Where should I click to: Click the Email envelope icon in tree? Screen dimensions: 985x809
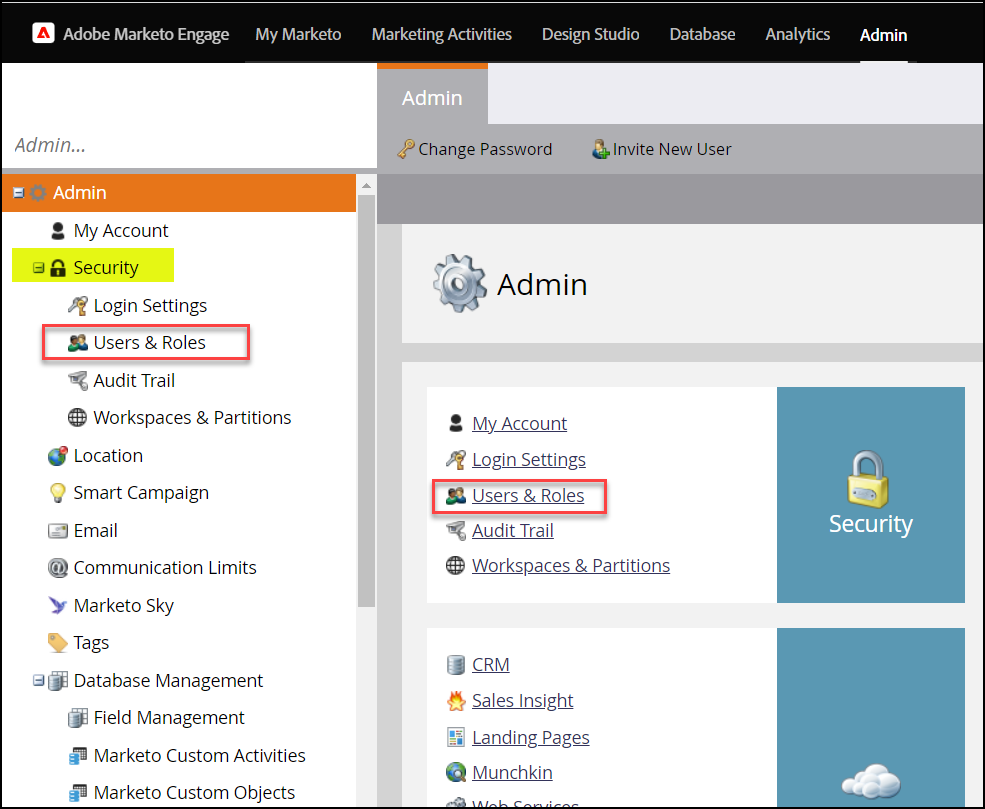57,531
